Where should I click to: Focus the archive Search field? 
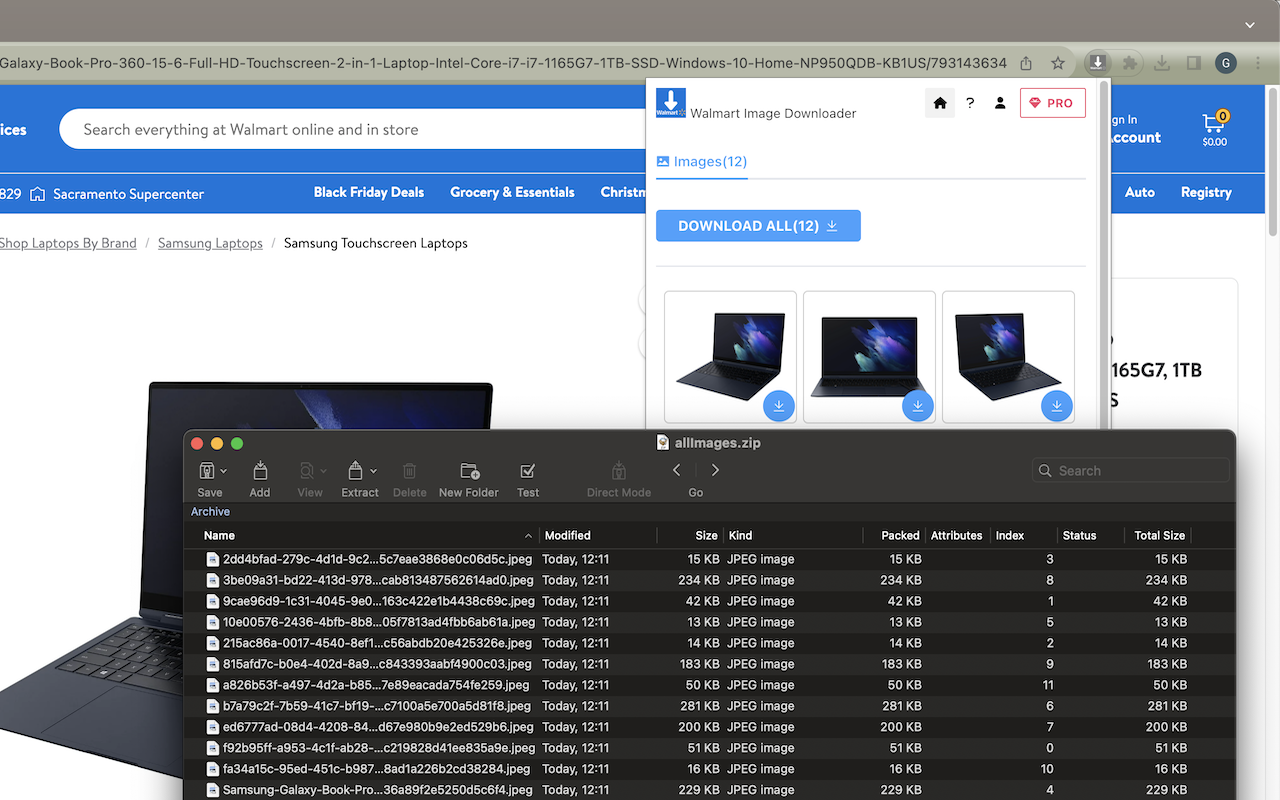tap(1130, 470)
